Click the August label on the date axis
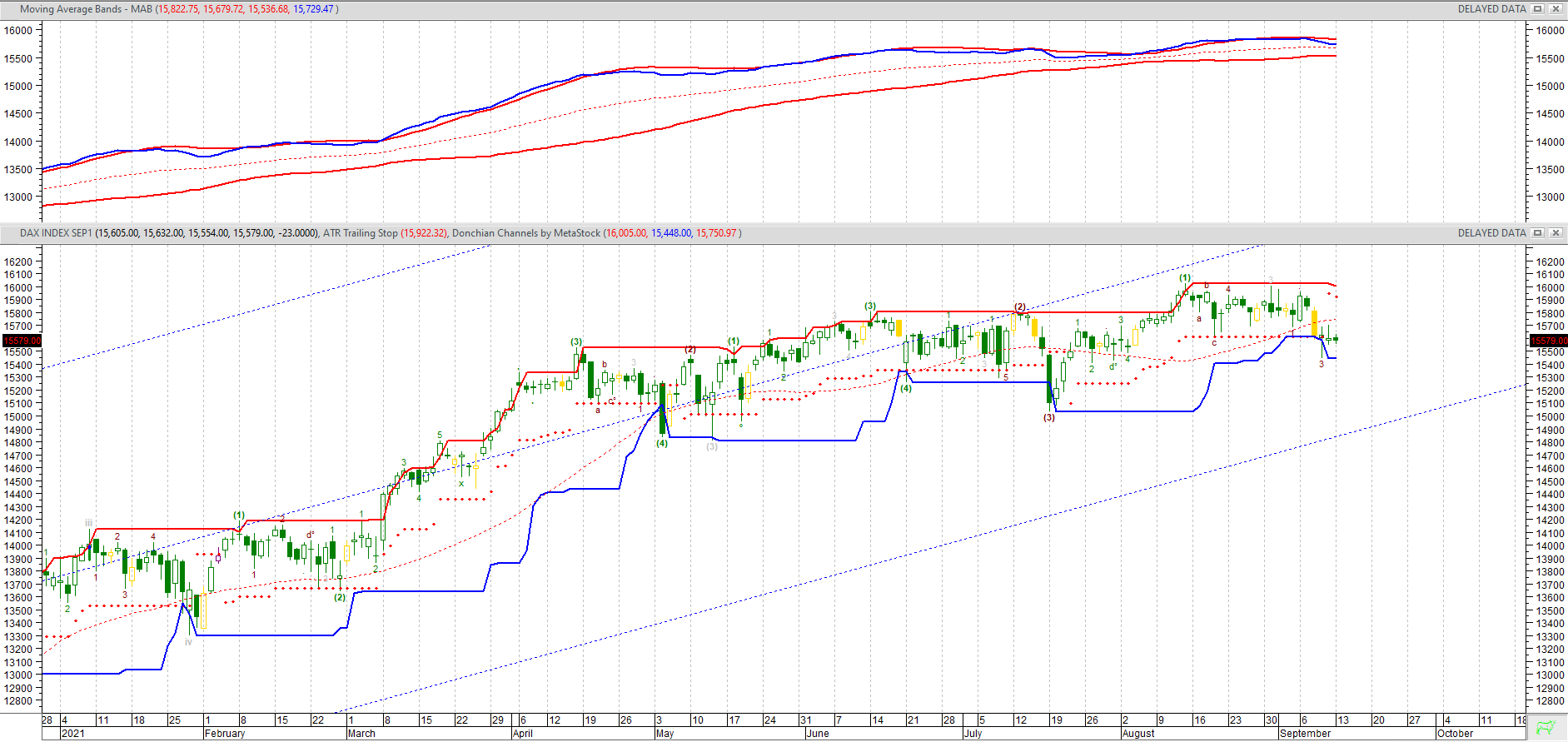The image size is (1568, 742). coord(1138,734)
